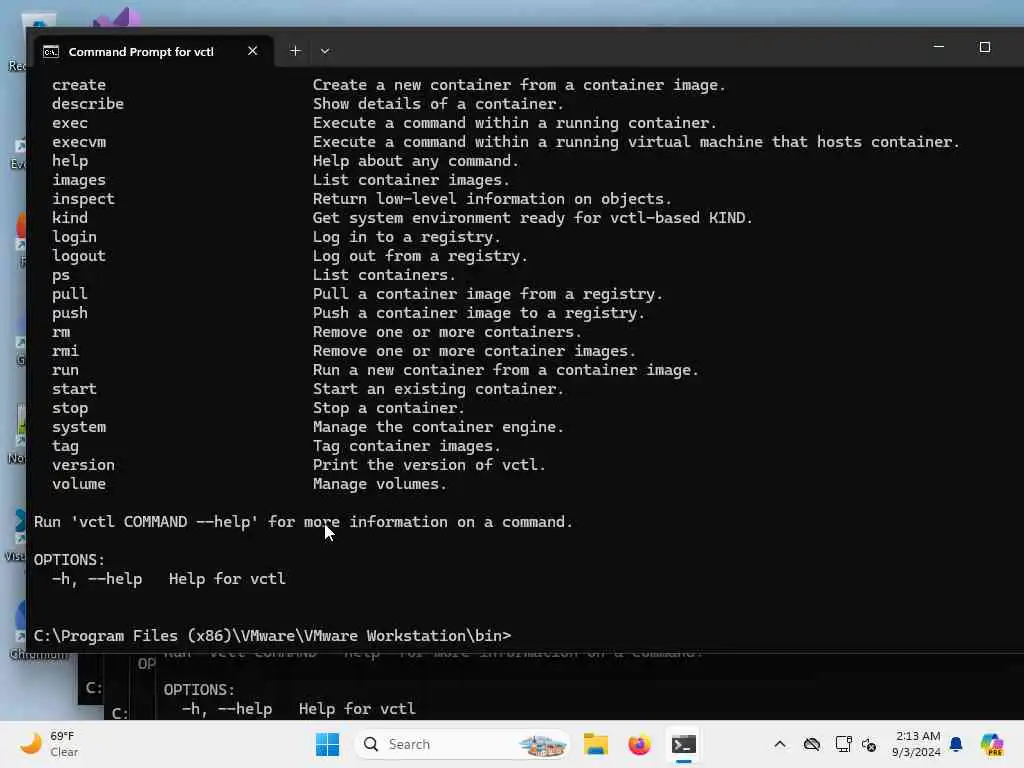Maximize the terminal window
The width and height of the screenshot is (1024, 768).
point(985,47)
